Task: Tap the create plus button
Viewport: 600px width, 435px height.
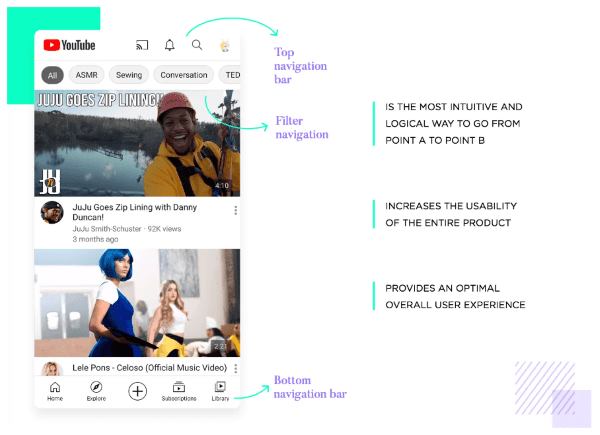Action: [138, 391]
